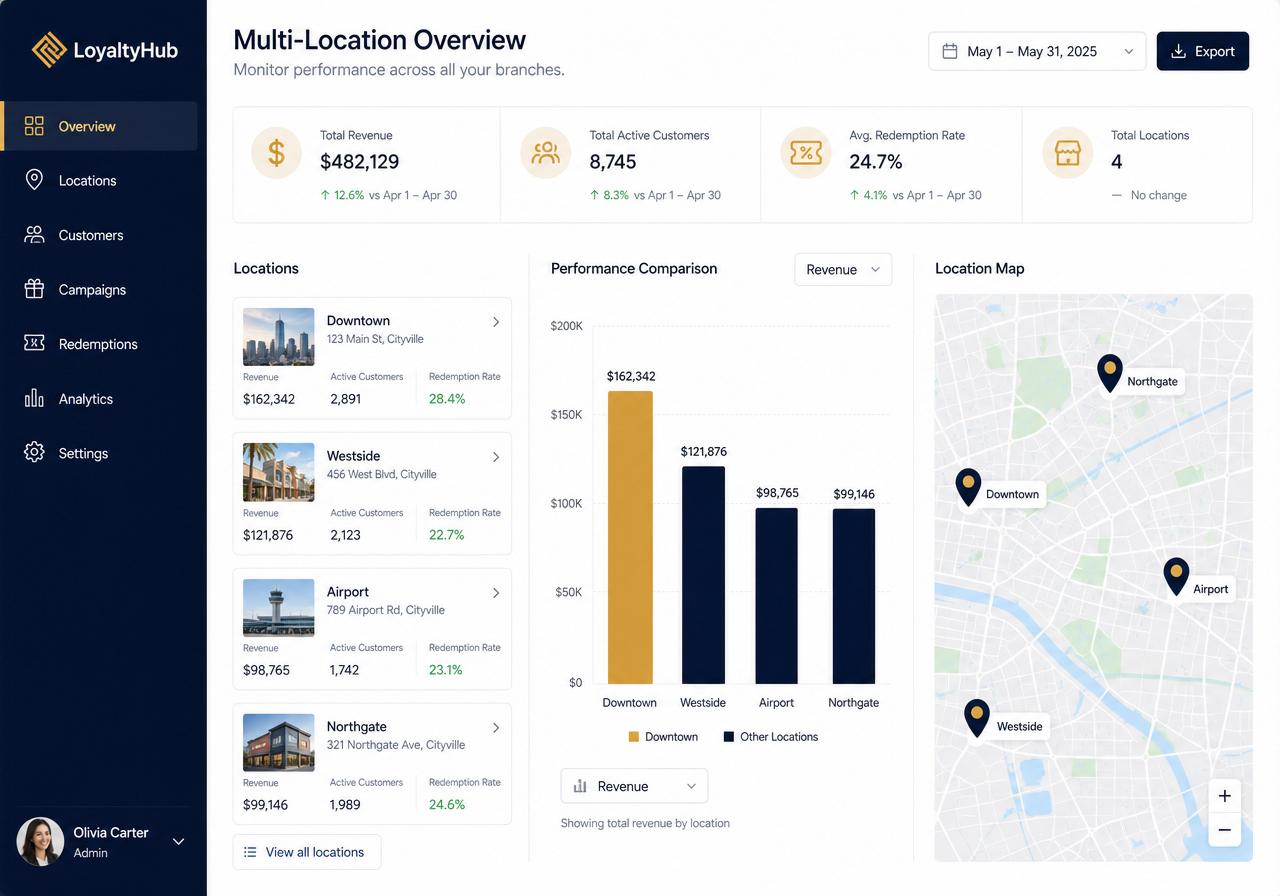Click the $482,129 total revenue value
The image size is (1280, 896).
coord(359,161)
